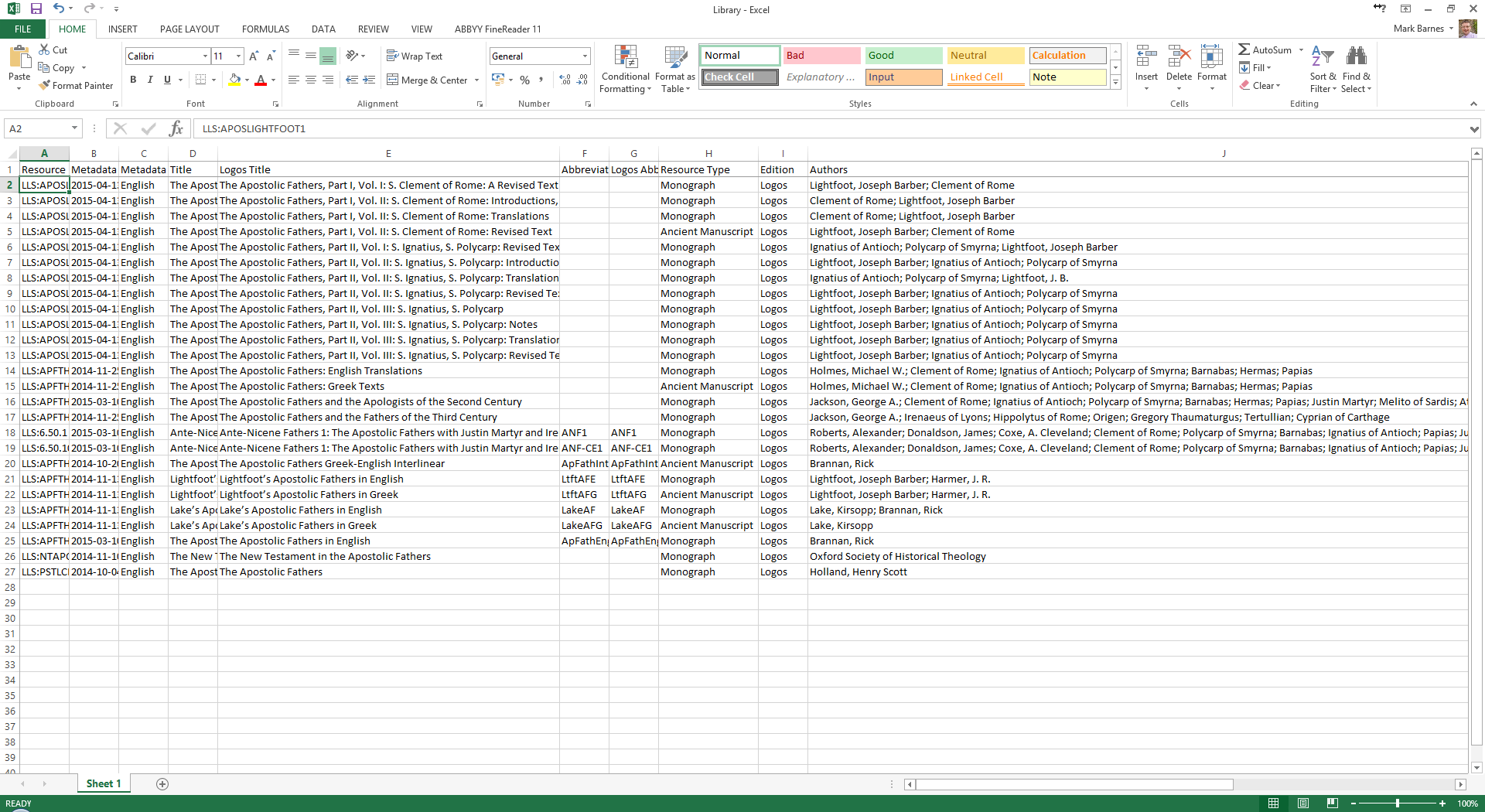This screenshot has height=812, width=1485.
Task: Toggle Align Left alignment
Action: (x=294, y=80)
